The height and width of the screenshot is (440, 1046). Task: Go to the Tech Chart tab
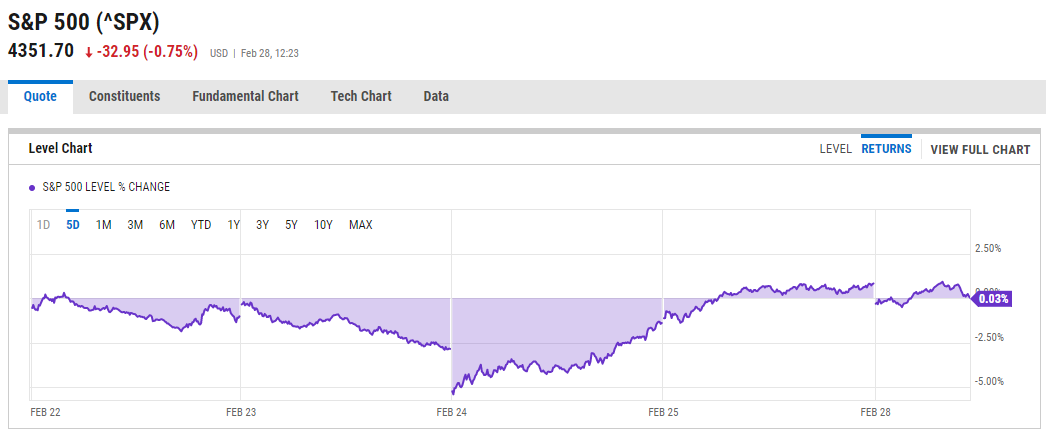coord(361,97)
